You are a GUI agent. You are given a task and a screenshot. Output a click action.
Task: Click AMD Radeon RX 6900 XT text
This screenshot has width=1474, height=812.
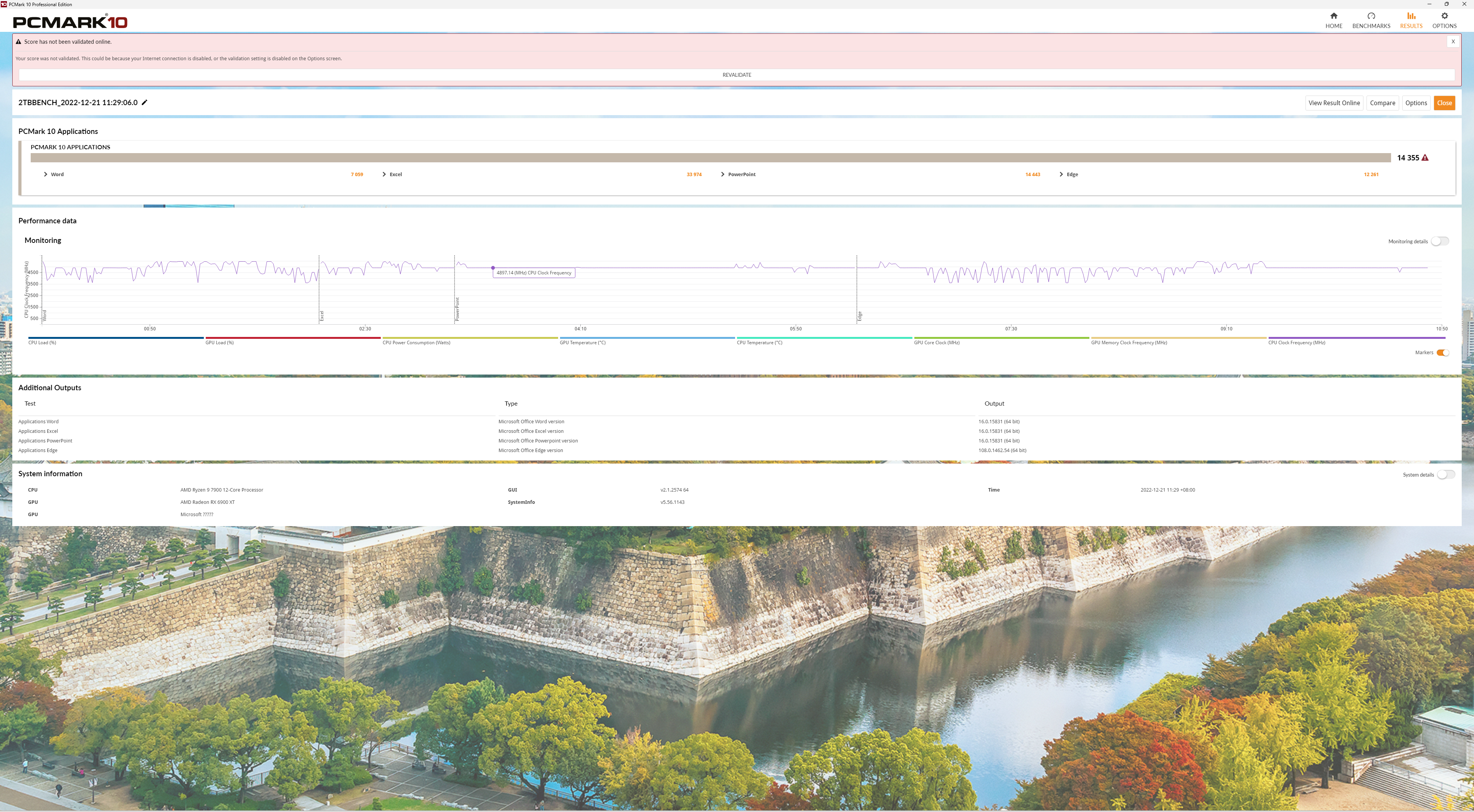tap(207, 502)
